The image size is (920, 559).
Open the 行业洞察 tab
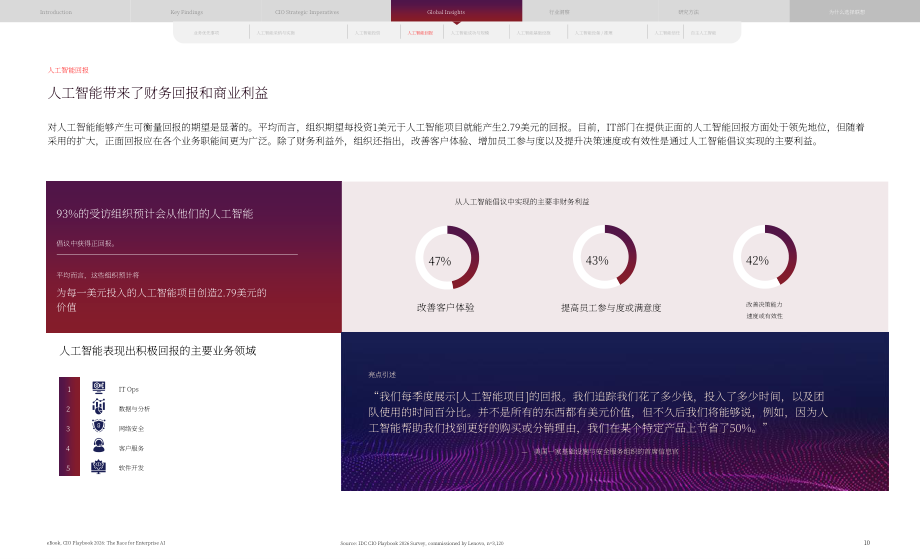[x=559, y=12]
